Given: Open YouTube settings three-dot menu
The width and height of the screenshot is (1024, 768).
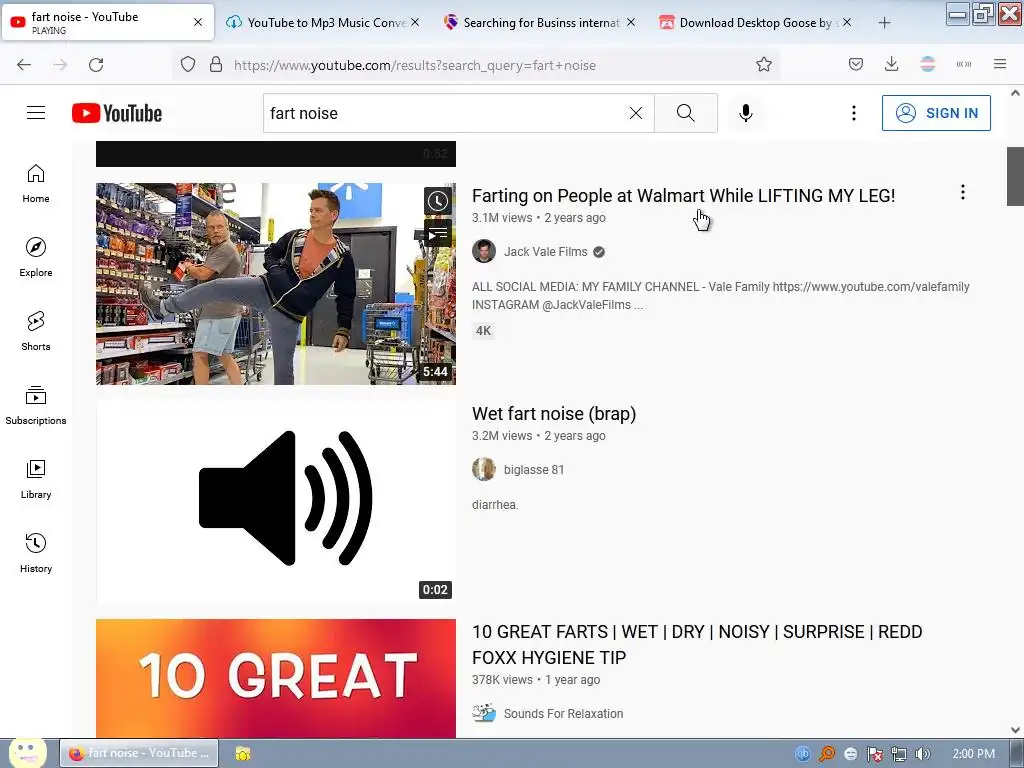Looking at the screenshot, I should 854,113.
